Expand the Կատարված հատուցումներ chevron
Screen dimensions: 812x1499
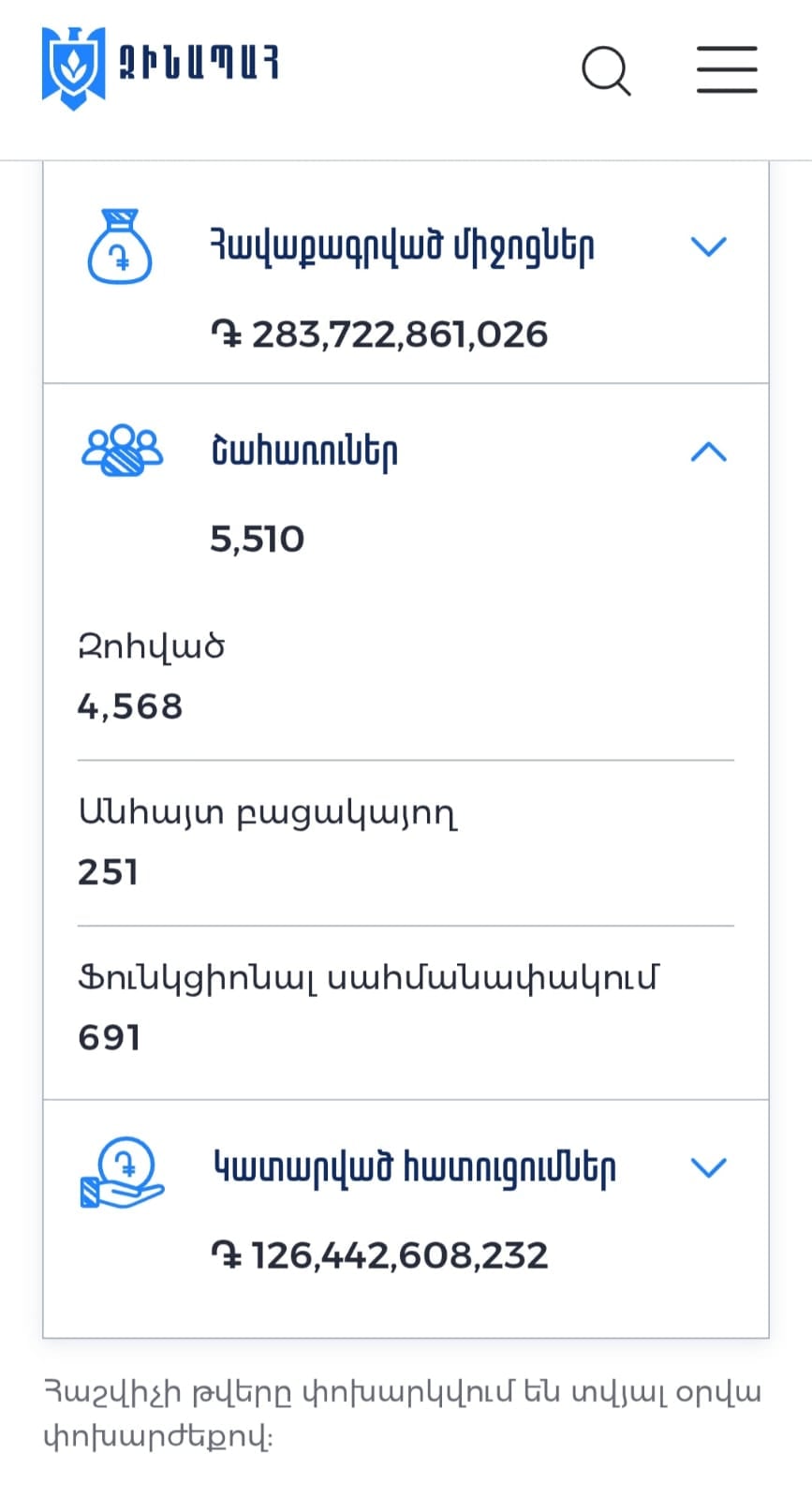coord(708,1167)
